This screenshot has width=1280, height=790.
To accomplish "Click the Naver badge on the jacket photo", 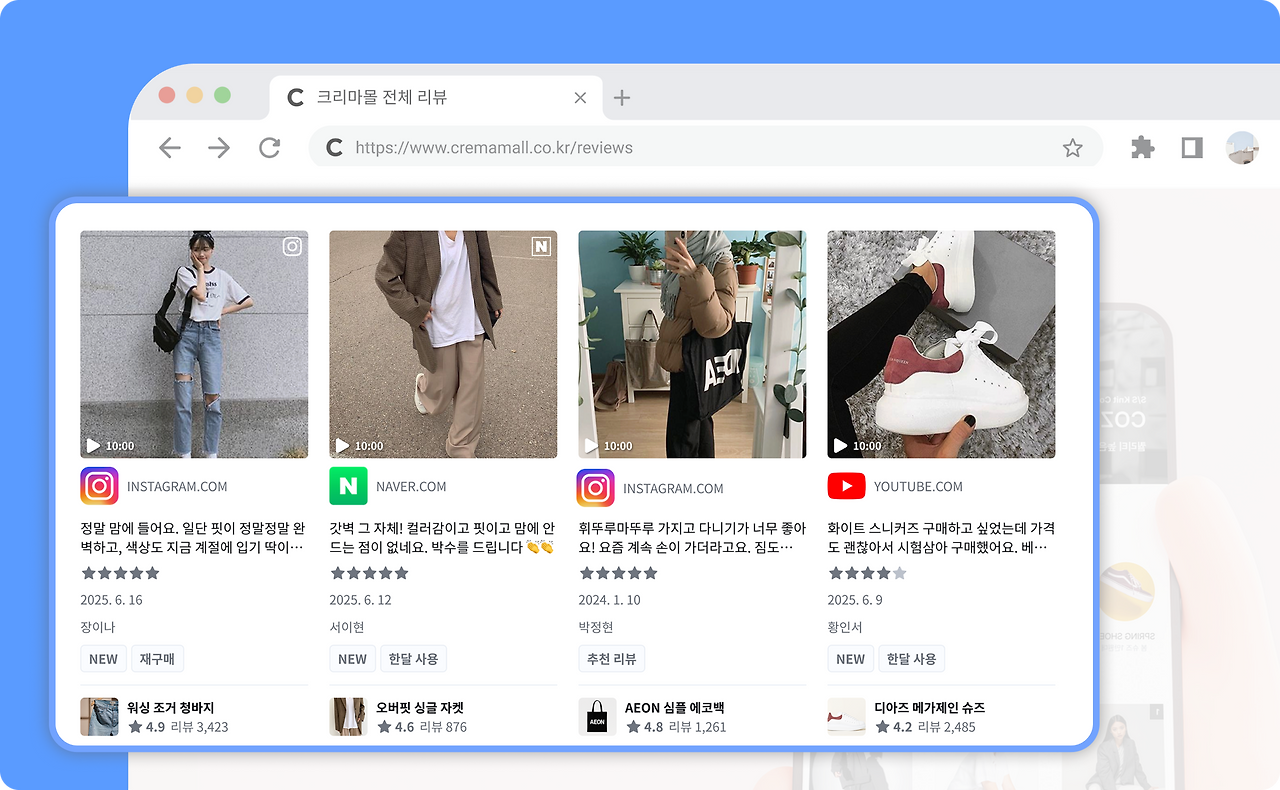I will (540, 246).
